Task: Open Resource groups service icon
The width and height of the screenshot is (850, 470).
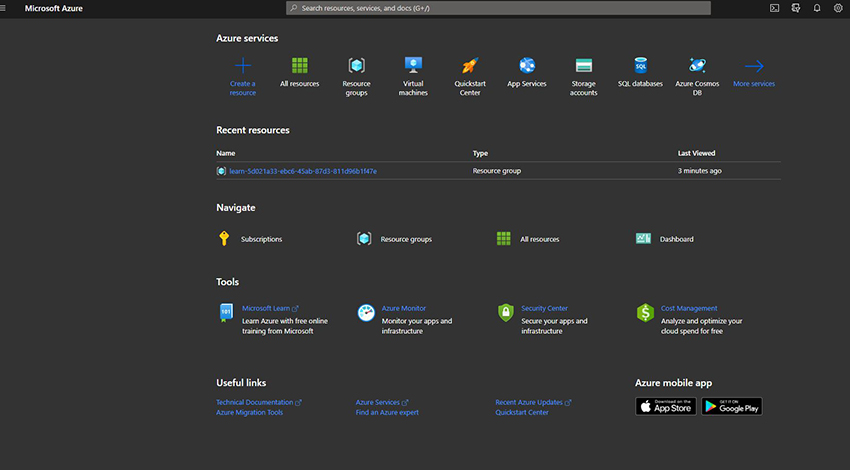Action: (x=357, y=66)
